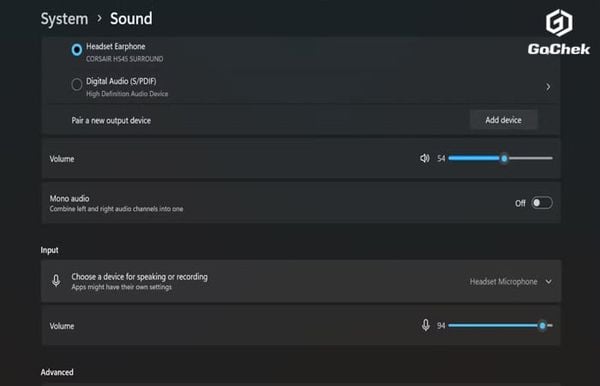Mute output using the speaker volume icon

[x=424, y=158]
